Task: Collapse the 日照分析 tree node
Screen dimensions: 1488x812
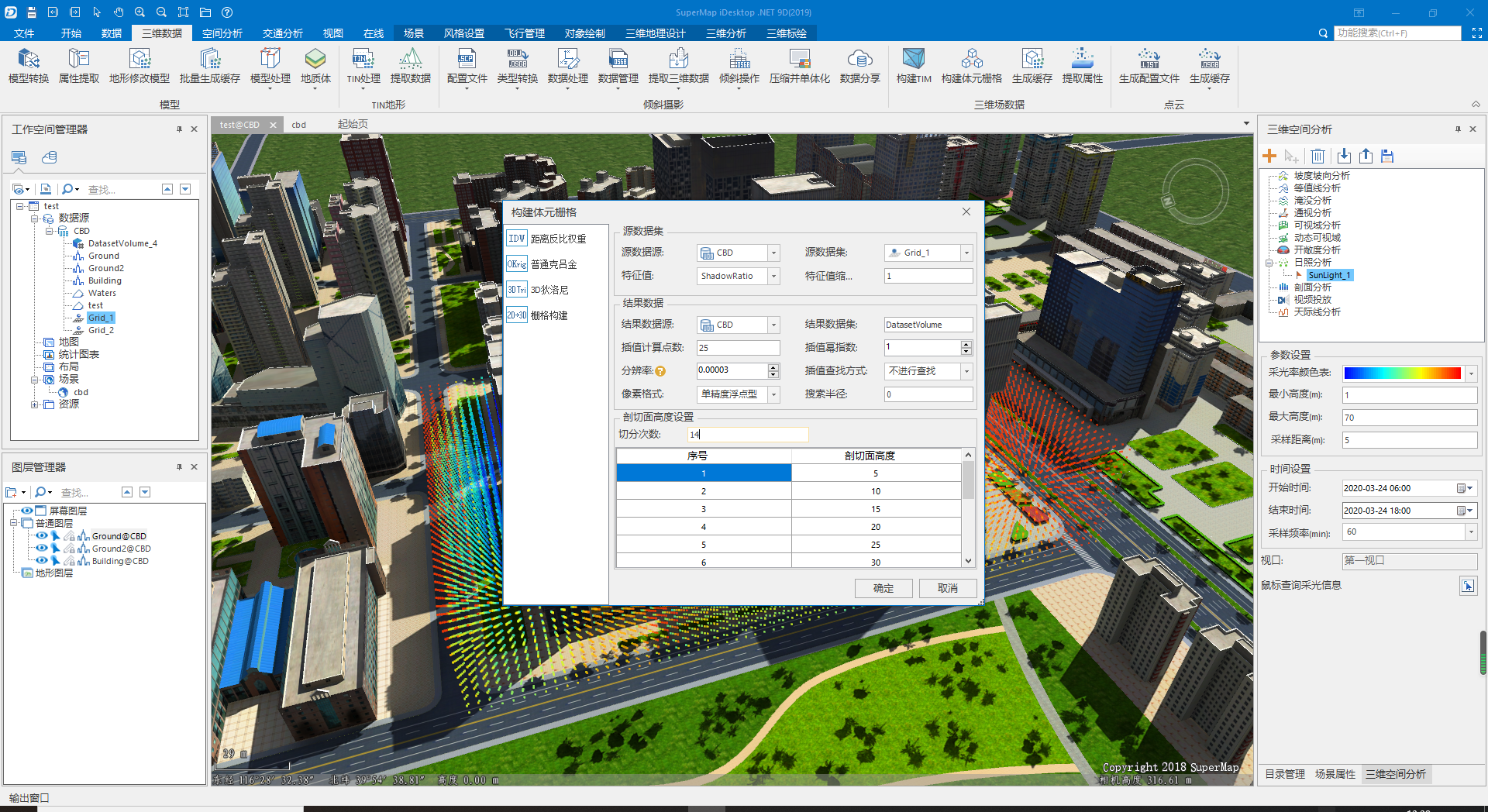Action: tap(1269, 263)
